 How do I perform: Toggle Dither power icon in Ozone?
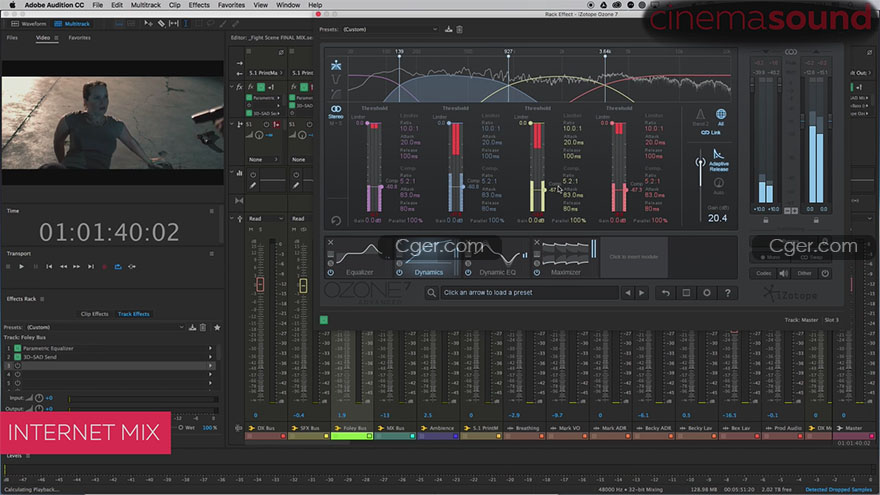825,273
